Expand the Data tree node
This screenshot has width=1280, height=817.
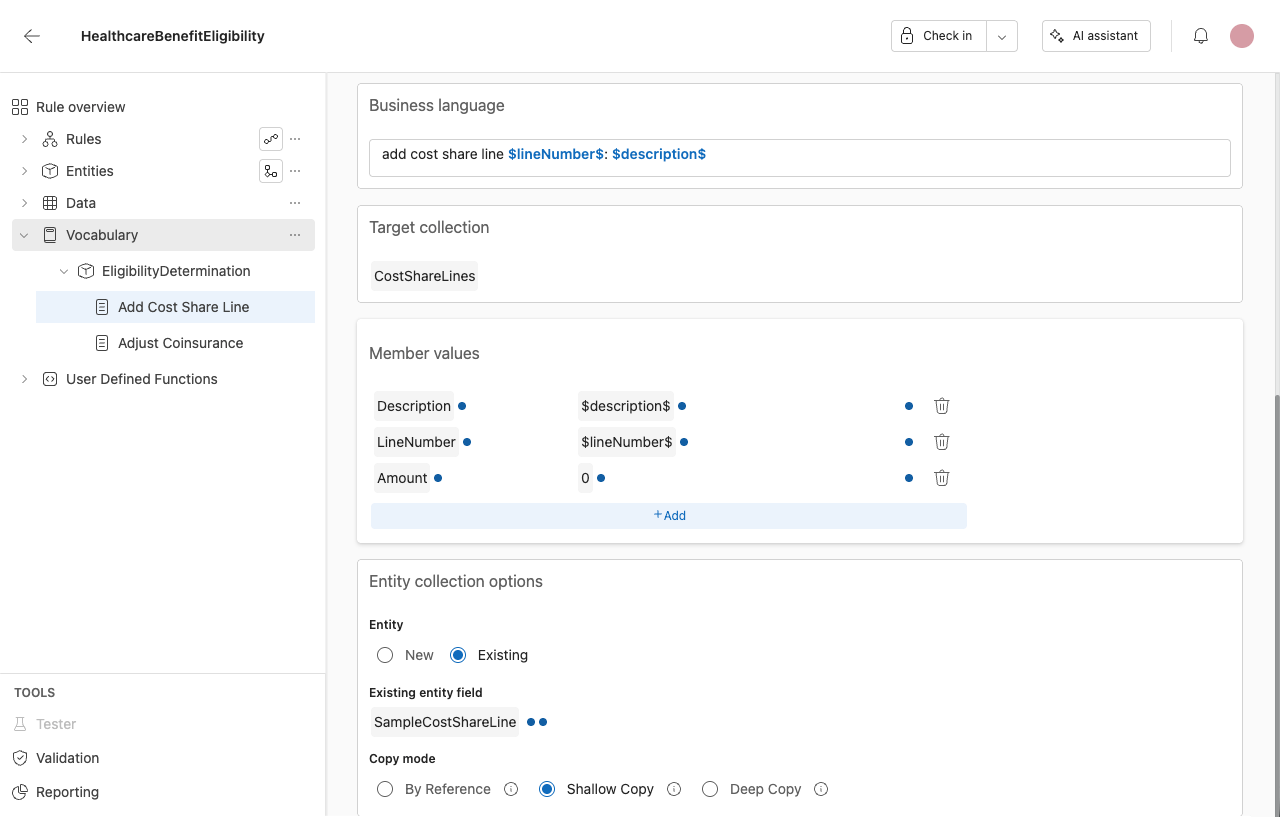coord(24,203)
